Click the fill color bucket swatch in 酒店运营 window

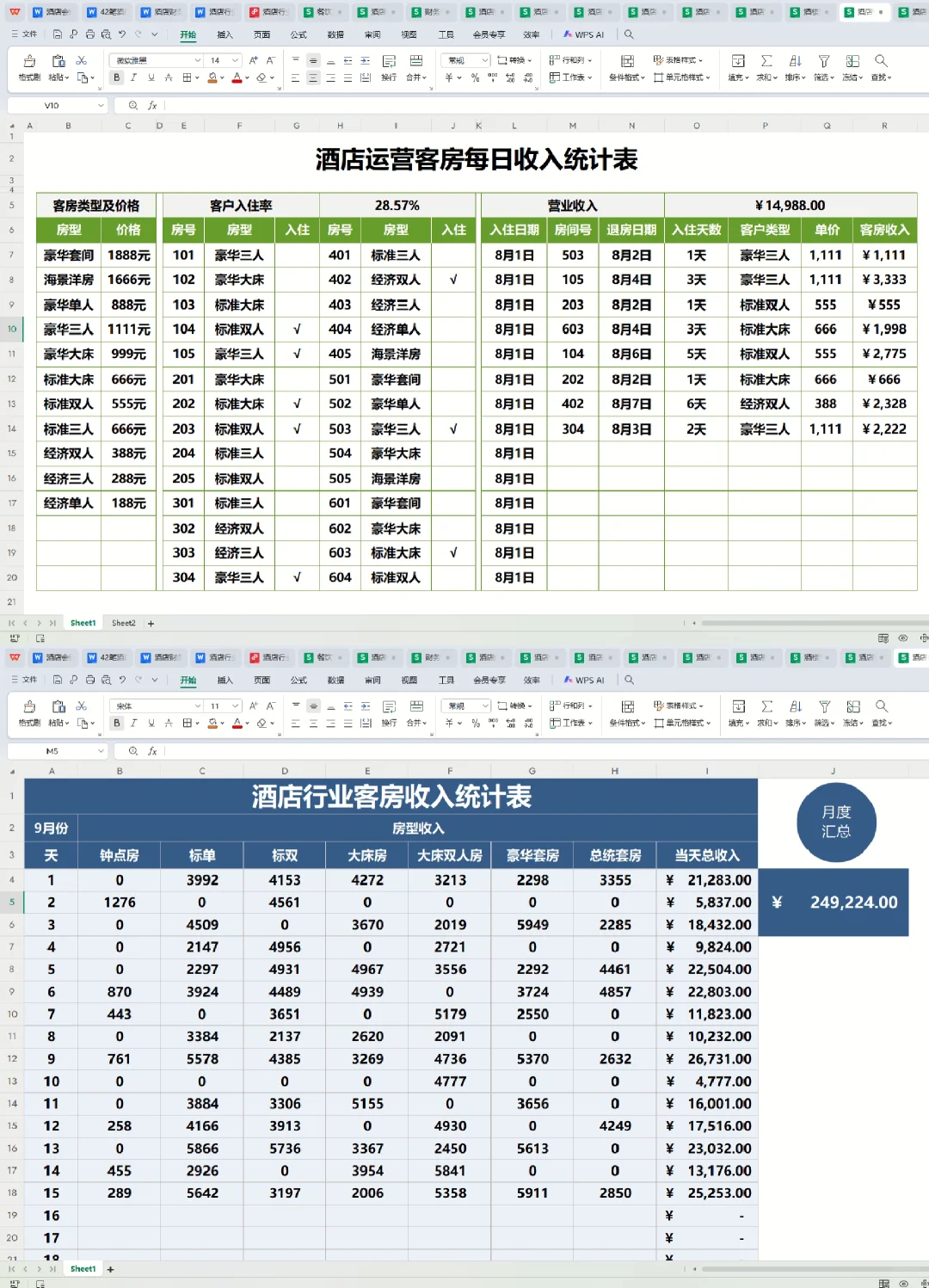tap(212, 77)
